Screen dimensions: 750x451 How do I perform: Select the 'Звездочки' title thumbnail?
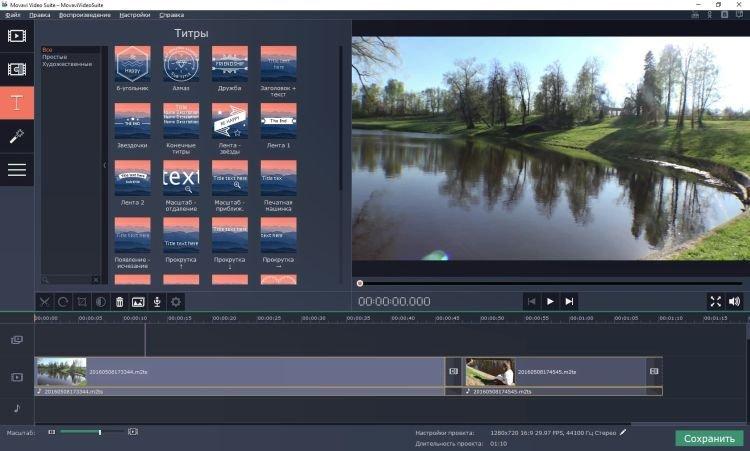tap(132, 121)
